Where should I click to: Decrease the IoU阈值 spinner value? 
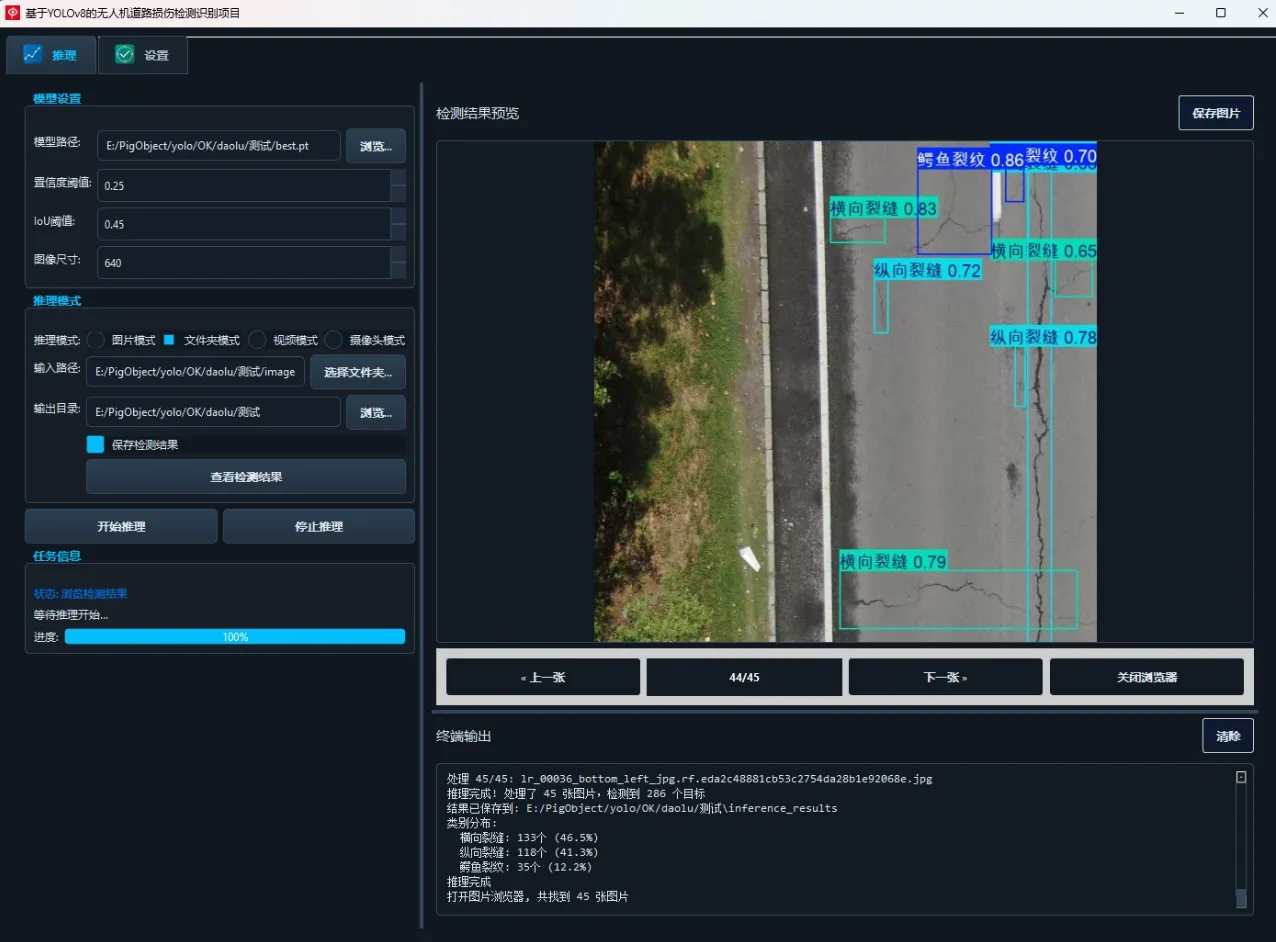[398, 232]
